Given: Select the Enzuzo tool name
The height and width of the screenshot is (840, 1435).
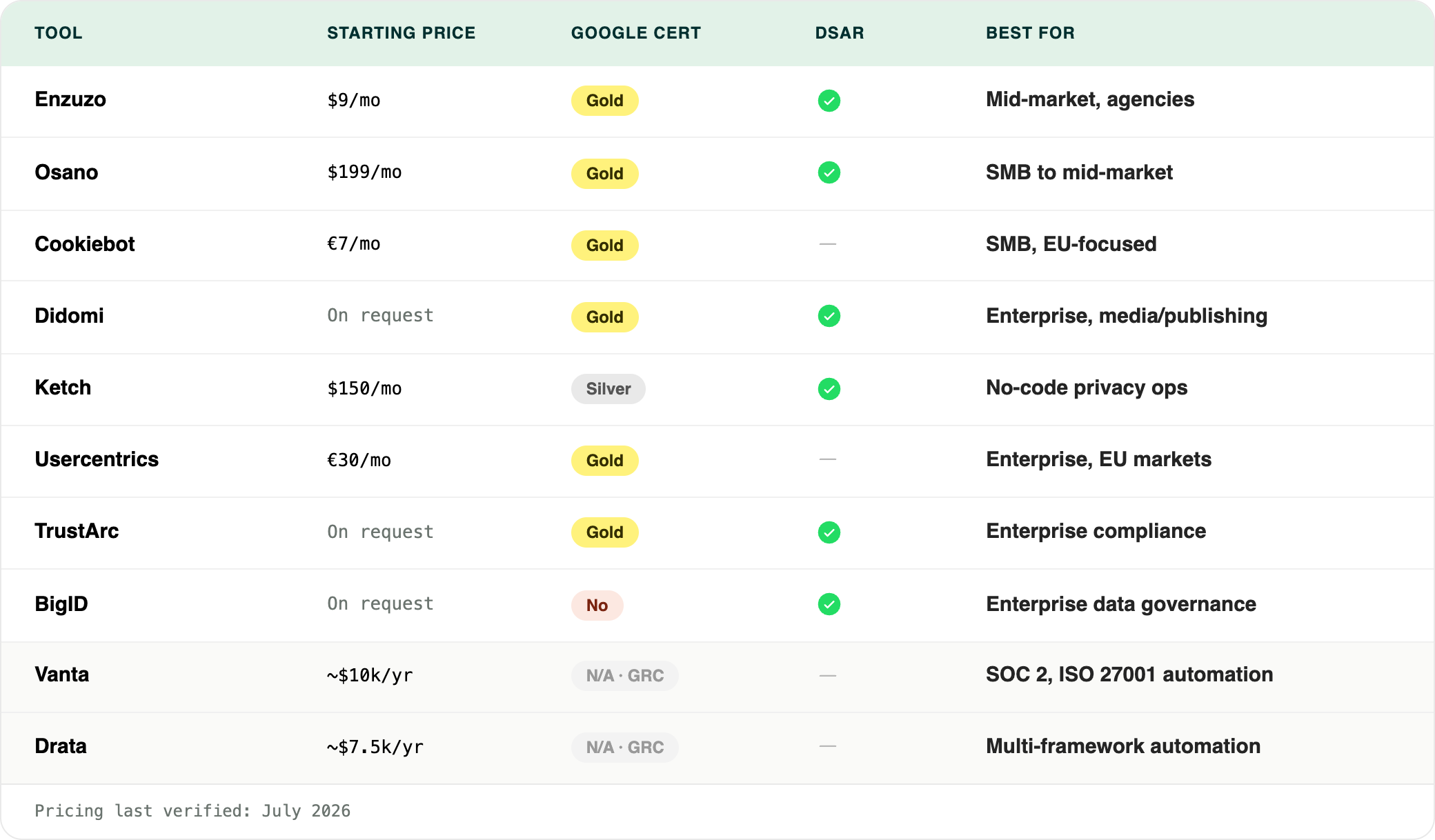Looking at the screenshot, I should [x=70, y=99].
